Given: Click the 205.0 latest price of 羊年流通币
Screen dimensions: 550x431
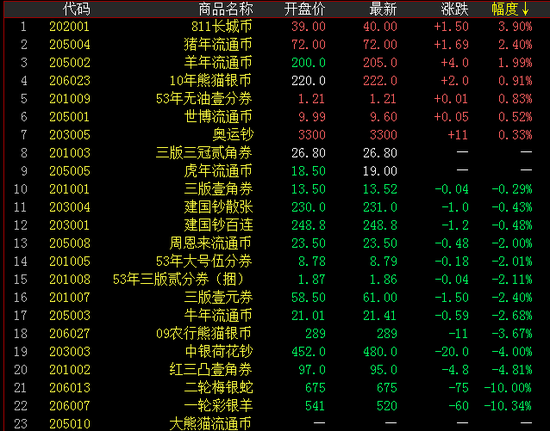Looking at the screenshot, I should pos(380,63).
